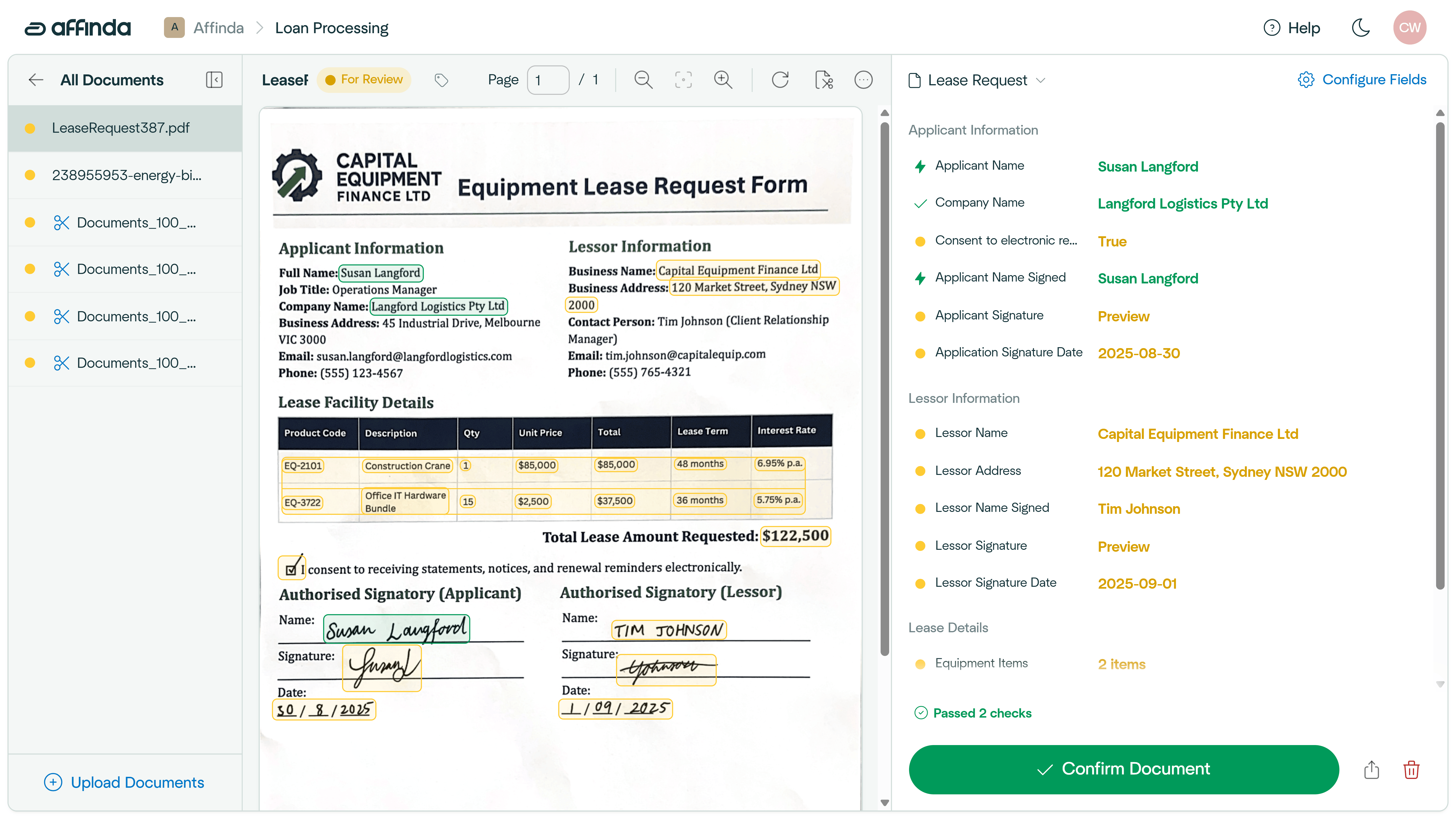Collapse the All Documents sidebar panel

[x=214, y=80]
